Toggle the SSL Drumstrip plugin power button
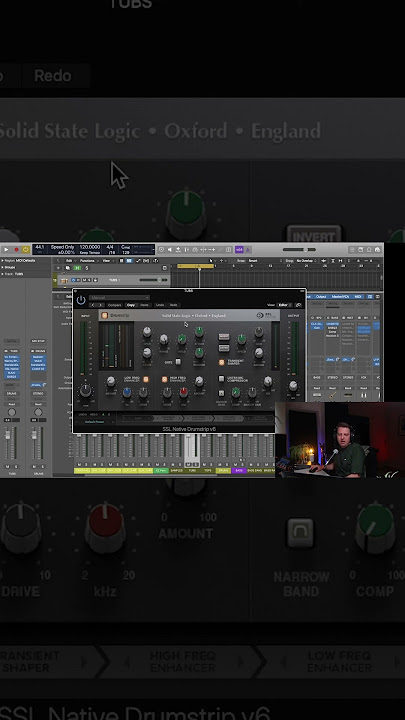405x720 pixels. click(81, 300)
